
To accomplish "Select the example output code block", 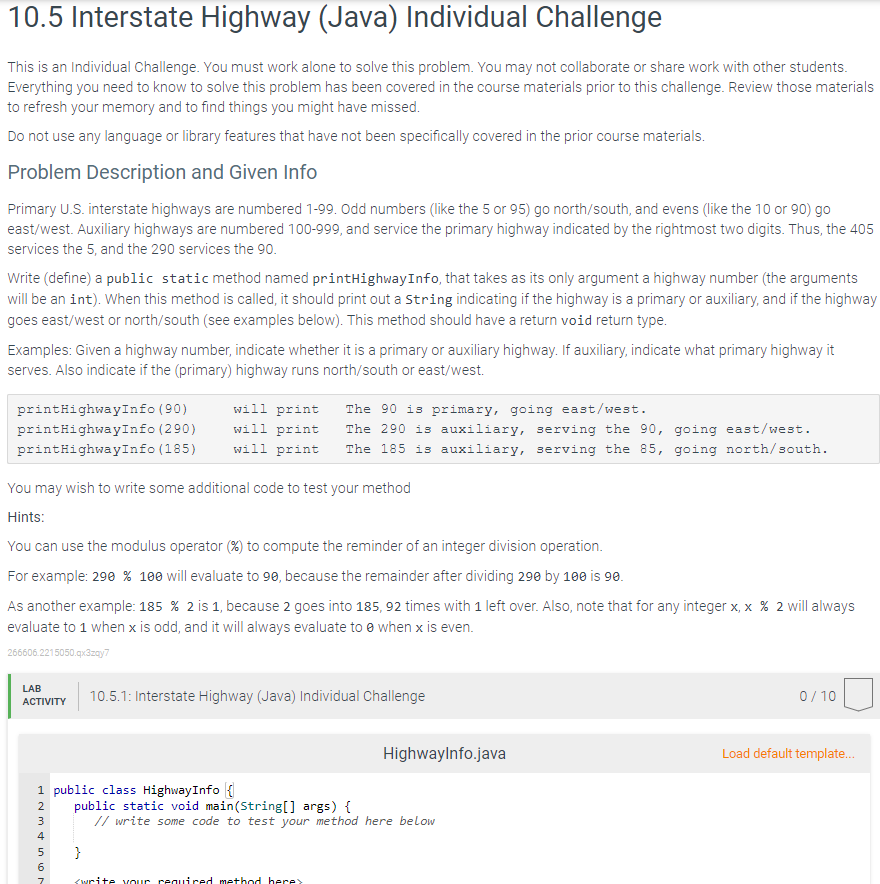I will (440, 428).
